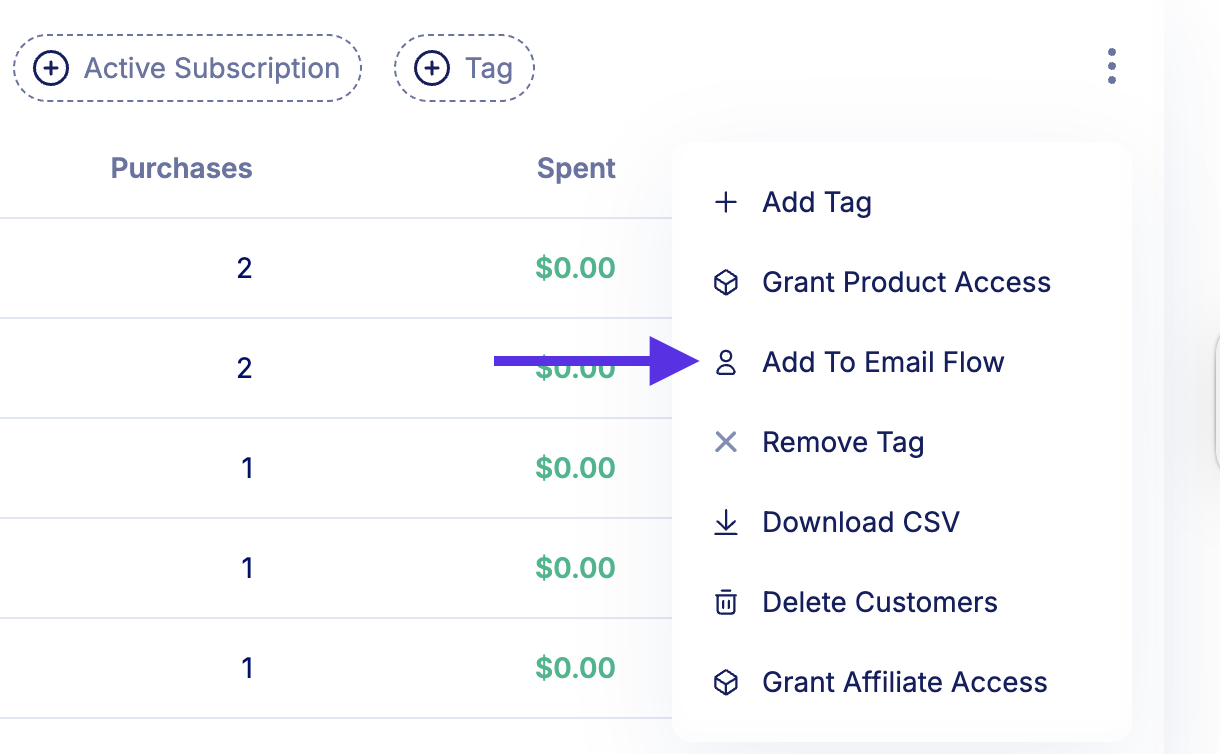Click the cube icon for Grant Affiliate Access

(x=726, y=682)
